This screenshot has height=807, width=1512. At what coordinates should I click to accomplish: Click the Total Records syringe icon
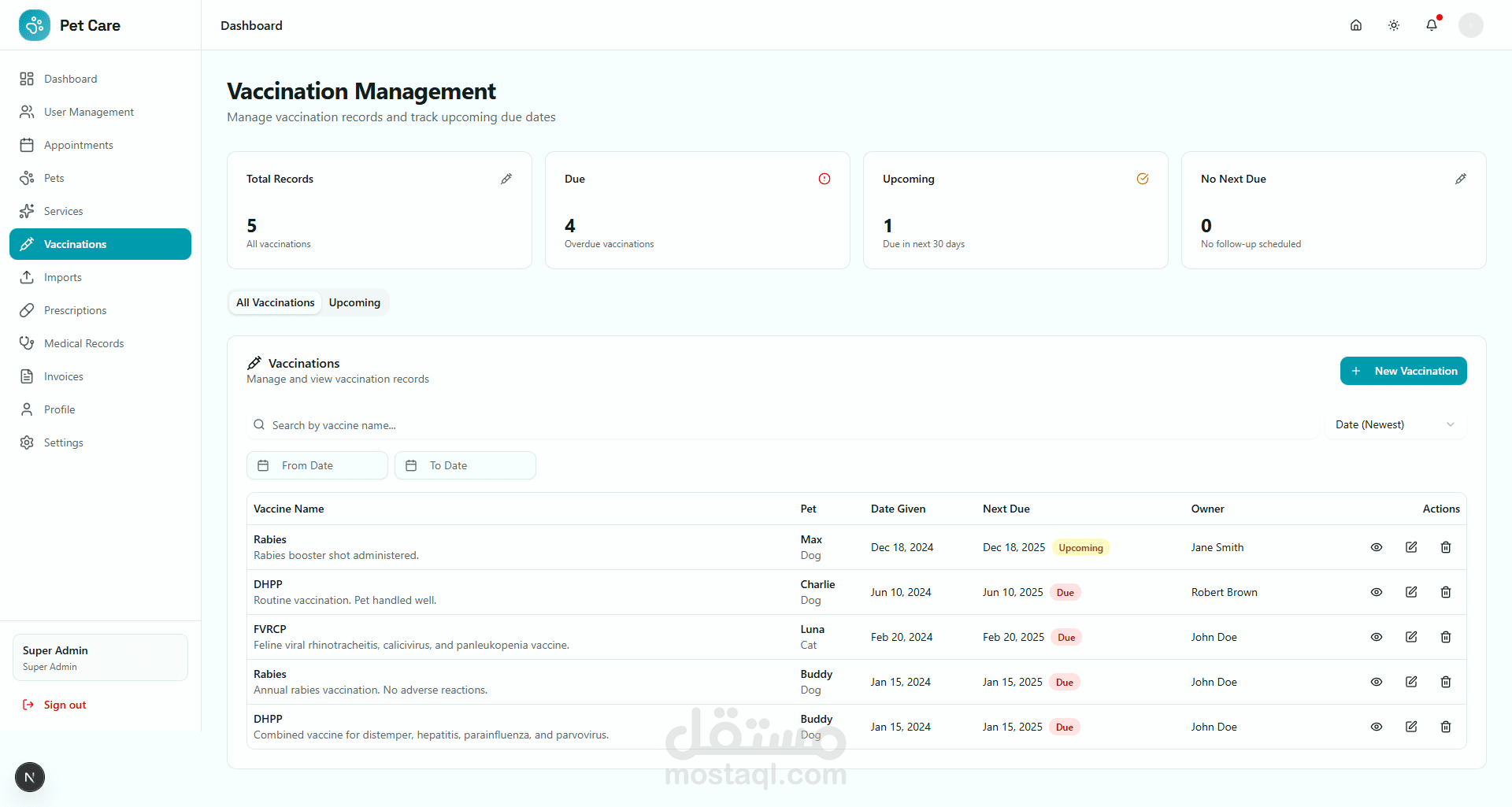(506, 179)
